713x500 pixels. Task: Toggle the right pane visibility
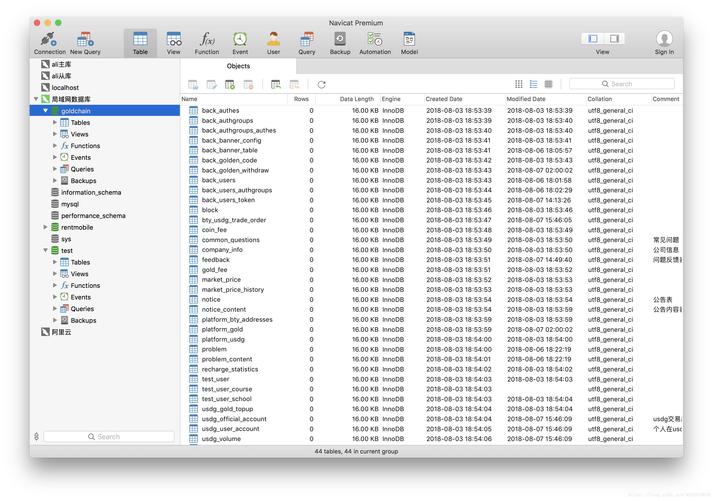pos(614,39)
